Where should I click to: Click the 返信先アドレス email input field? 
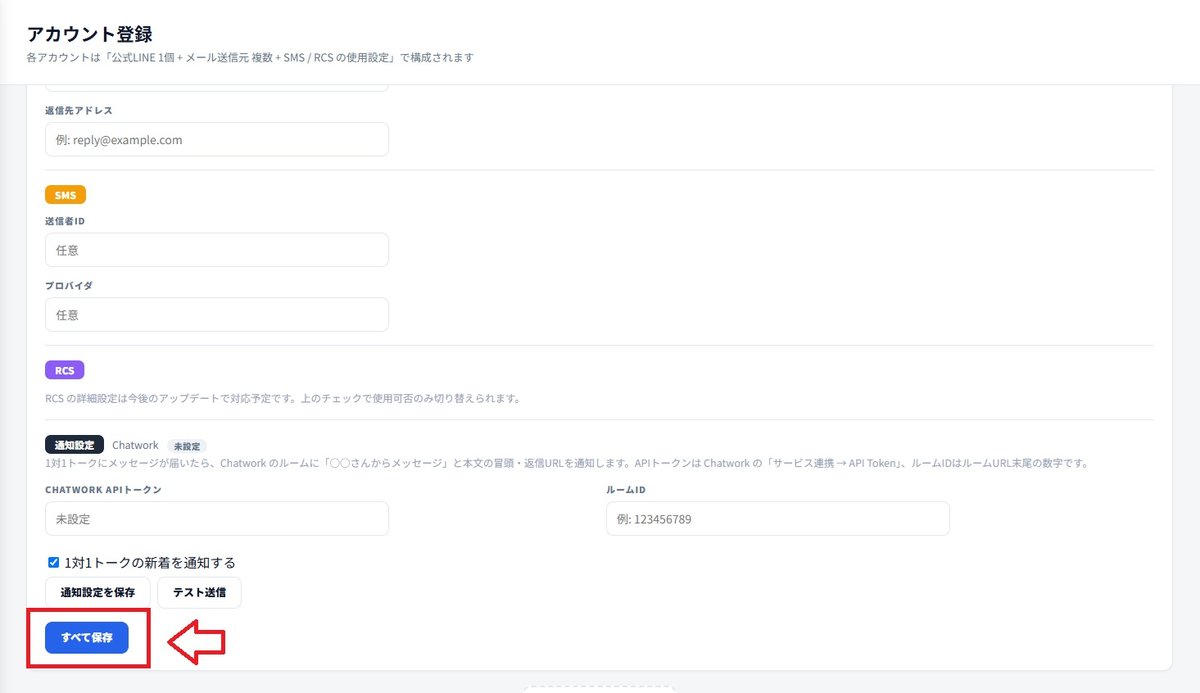click(x=217, y=140)
